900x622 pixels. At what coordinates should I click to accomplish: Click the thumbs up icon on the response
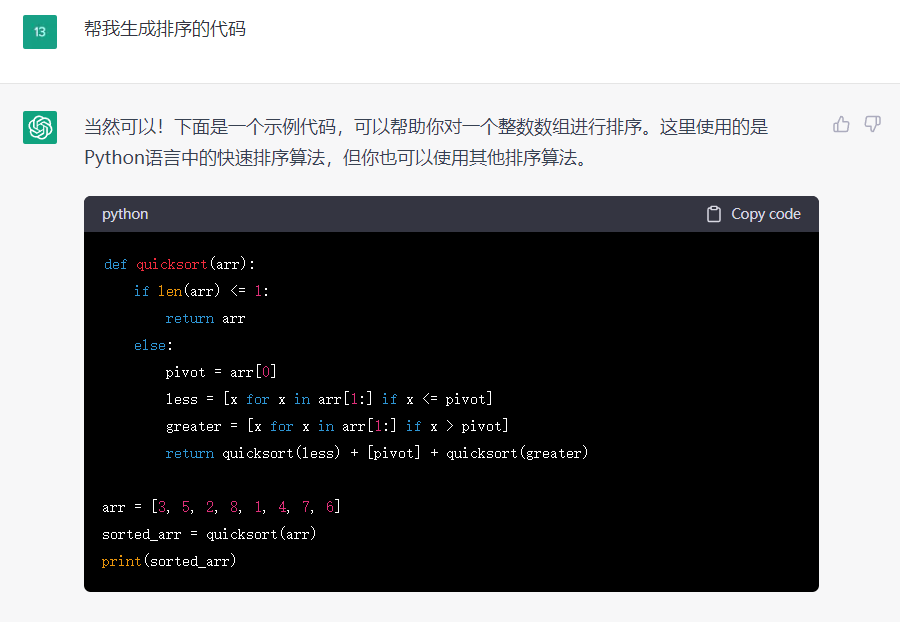tap(841, 124)
